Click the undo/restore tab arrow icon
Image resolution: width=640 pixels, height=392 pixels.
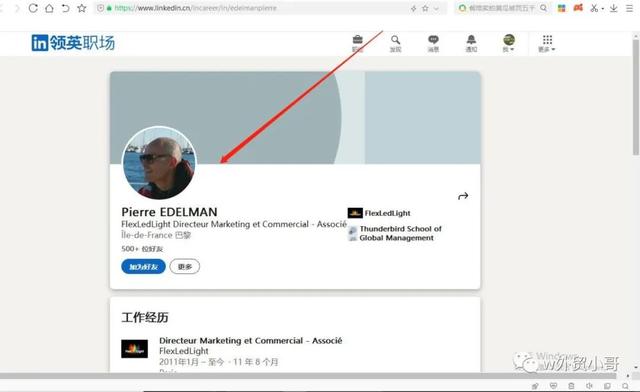(x=65, y=8)
